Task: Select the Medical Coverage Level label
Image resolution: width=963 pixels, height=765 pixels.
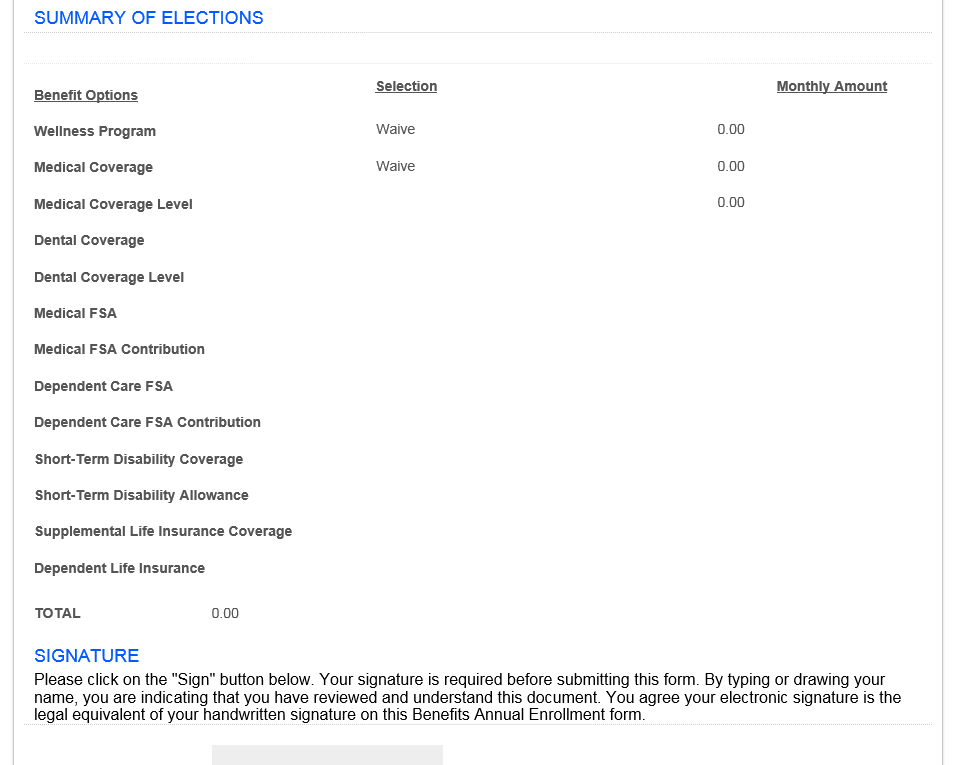Action: coord(114,204)
